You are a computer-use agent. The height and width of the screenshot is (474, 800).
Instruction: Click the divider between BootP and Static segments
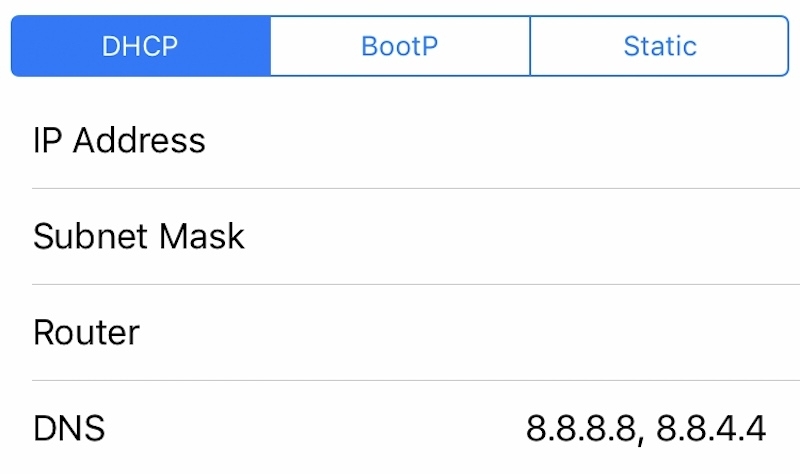pos(530,46)
